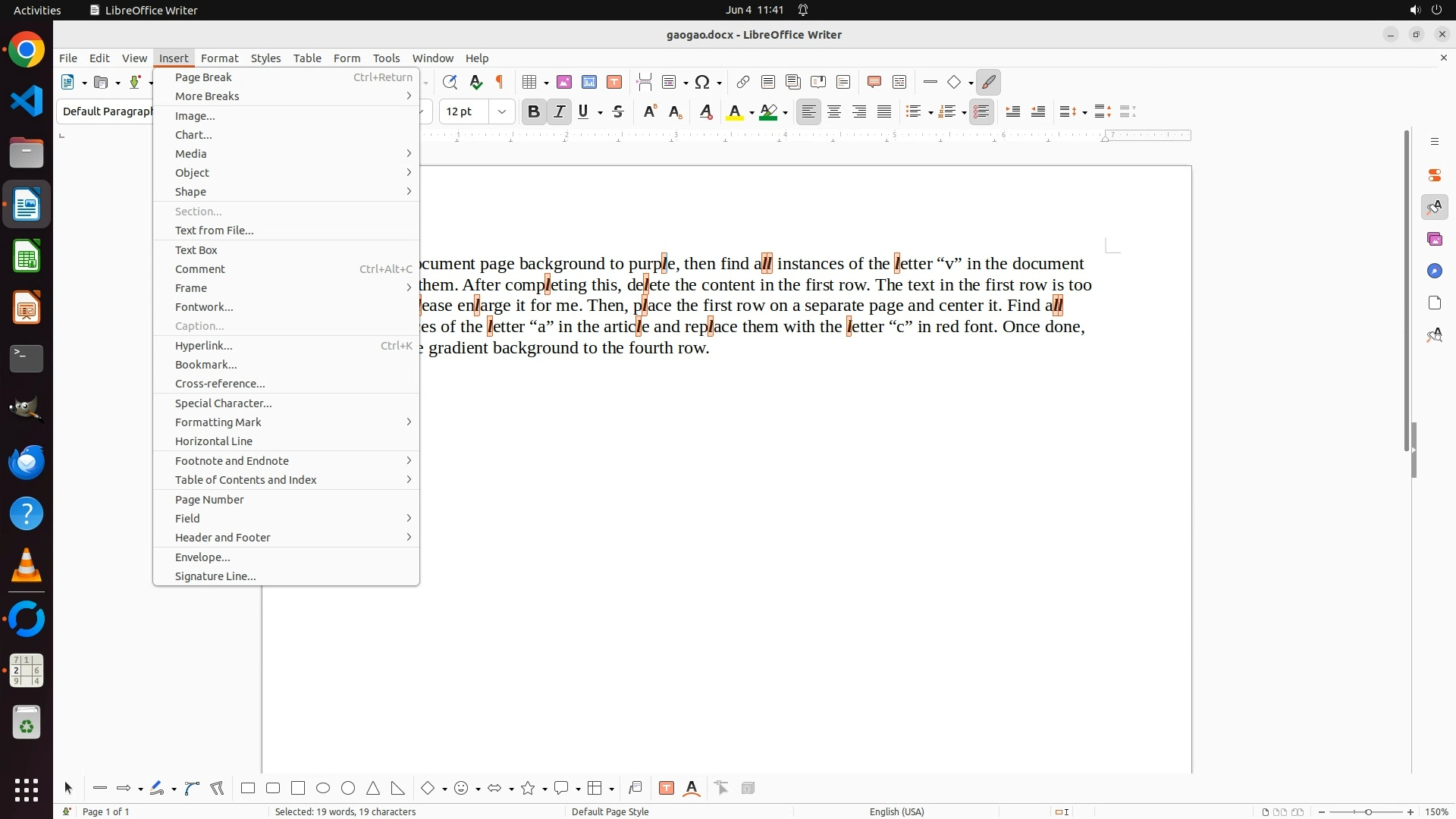This screenshot has height=819, width=1456.
Task: Click the Center alignment icon
Action: coord(834,112)
